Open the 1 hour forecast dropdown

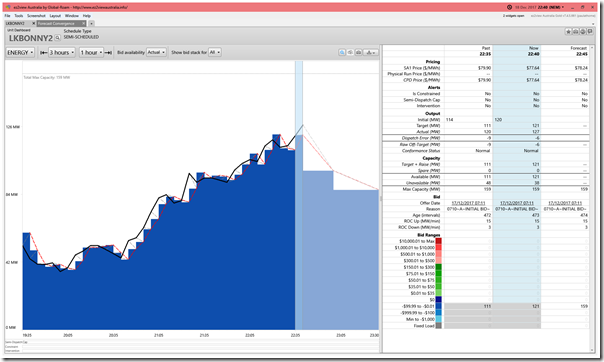[x=91, y=52]
